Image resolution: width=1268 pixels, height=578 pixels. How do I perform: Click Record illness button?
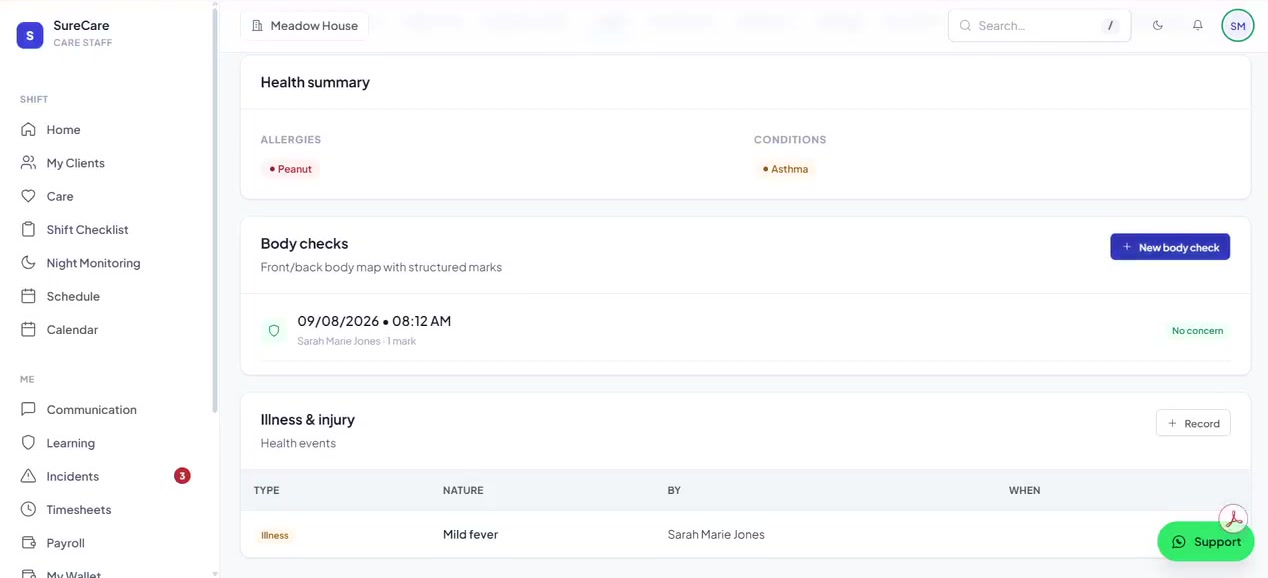point(1193,423)
